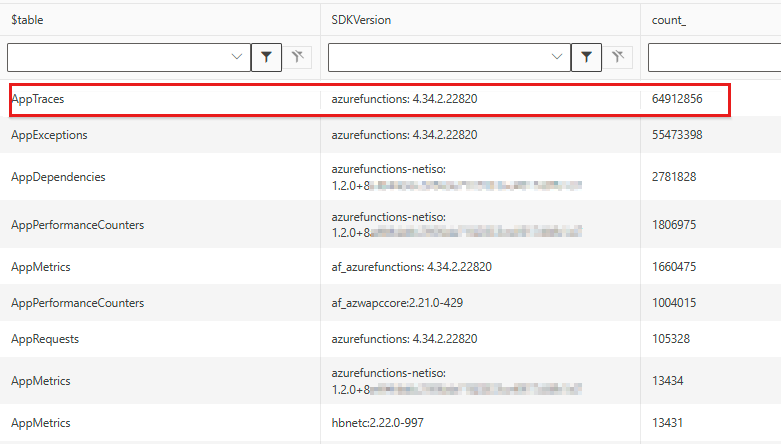The image size is (781, 444).
Task: Click the AppDependencies row entry
Action: tap(58, 177)
